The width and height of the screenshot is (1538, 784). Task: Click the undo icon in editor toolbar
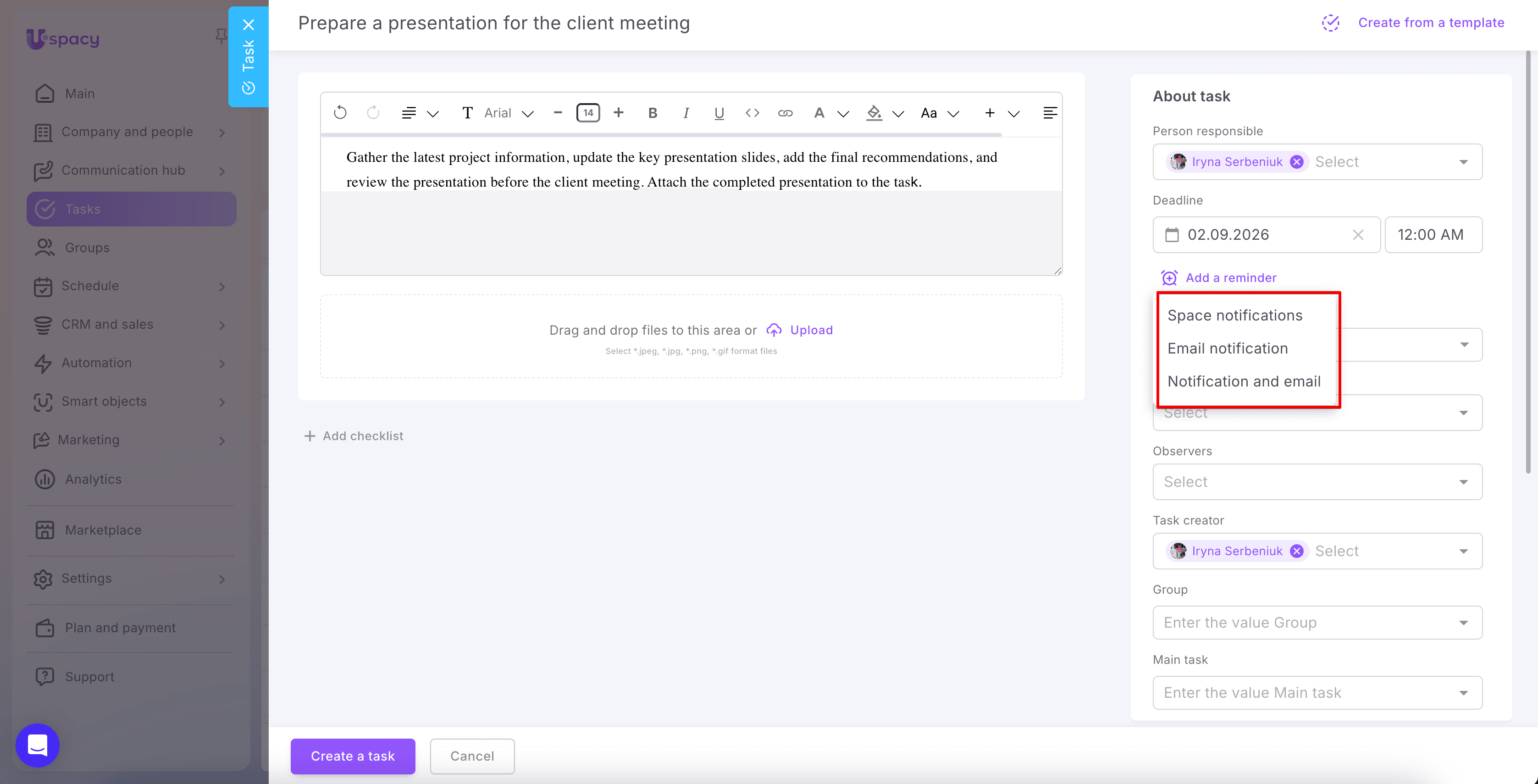(x=340, y=113)
